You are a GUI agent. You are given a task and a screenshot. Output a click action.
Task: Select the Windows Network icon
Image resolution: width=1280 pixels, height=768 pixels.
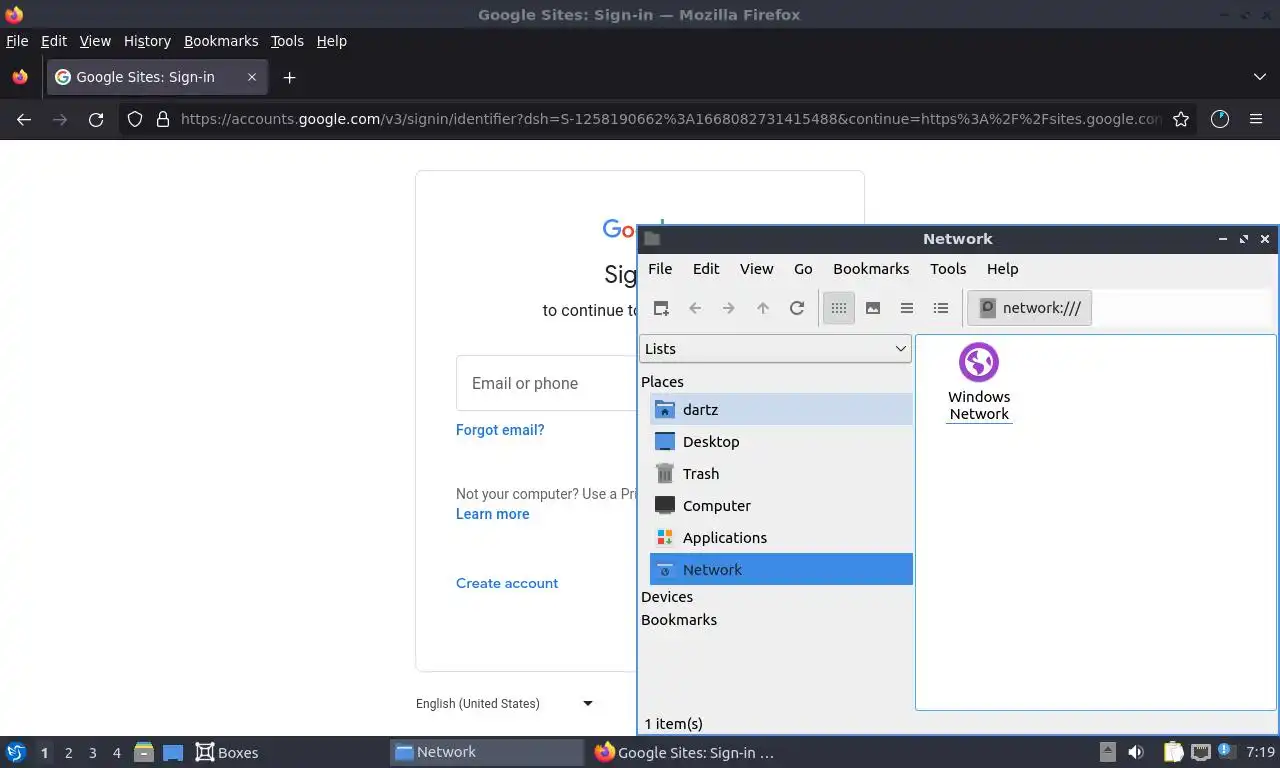979,382
